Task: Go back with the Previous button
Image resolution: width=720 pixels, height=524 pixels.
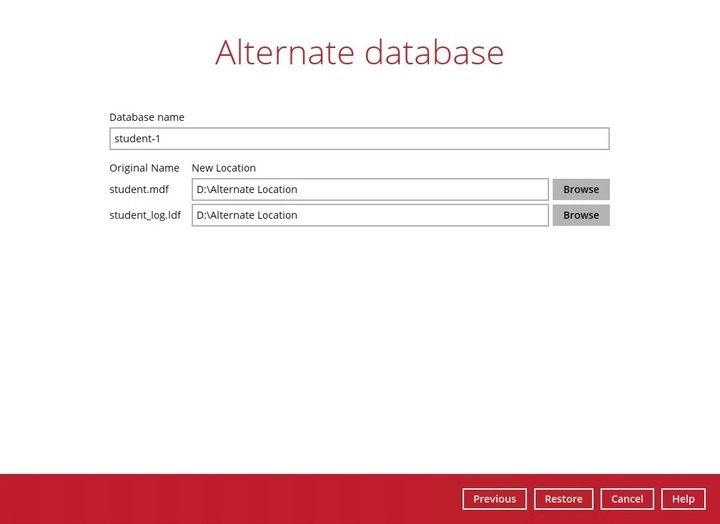Action: click(x=494, y=499)
